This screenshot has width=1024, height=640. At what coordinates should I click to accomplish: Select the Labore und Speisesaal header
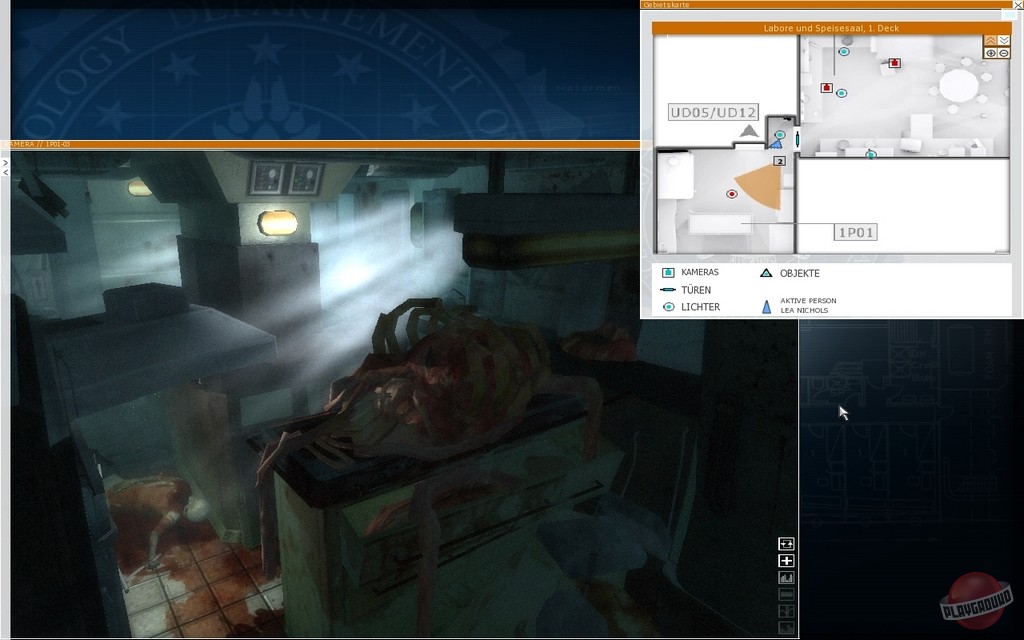(830, 29)
